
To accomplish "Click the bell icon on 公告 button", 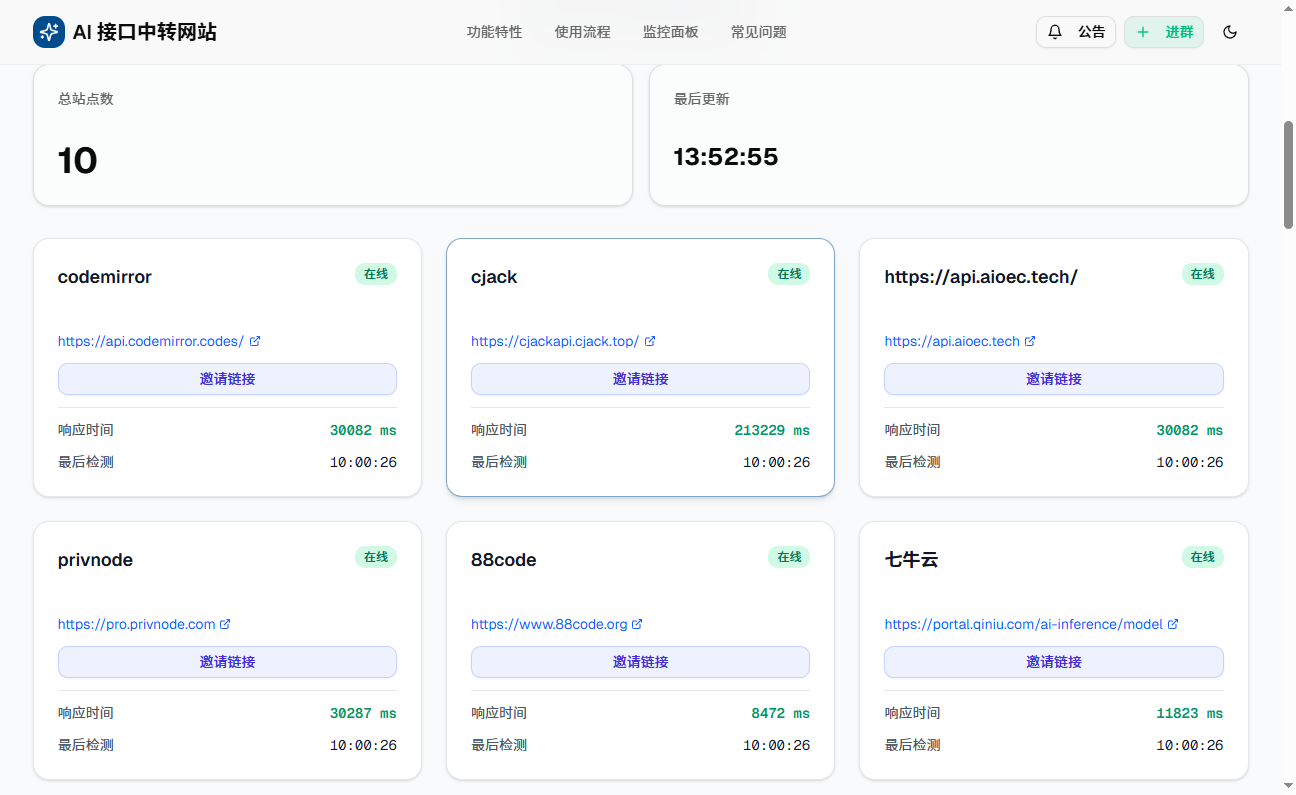I will [1055, 32].
